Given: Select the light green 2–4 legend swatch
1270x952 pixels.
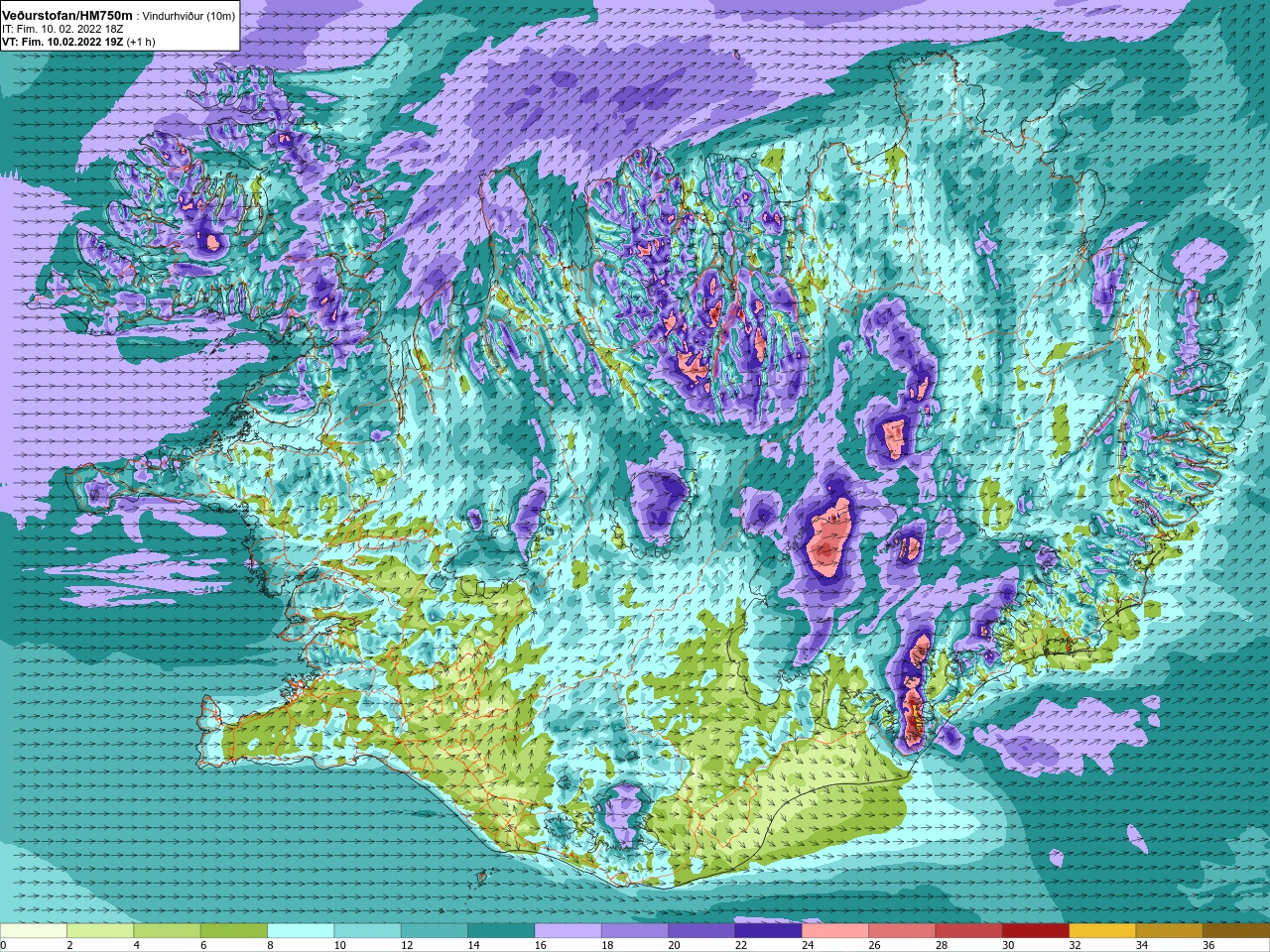Looking at the screenshot, I should click(100, 931).
